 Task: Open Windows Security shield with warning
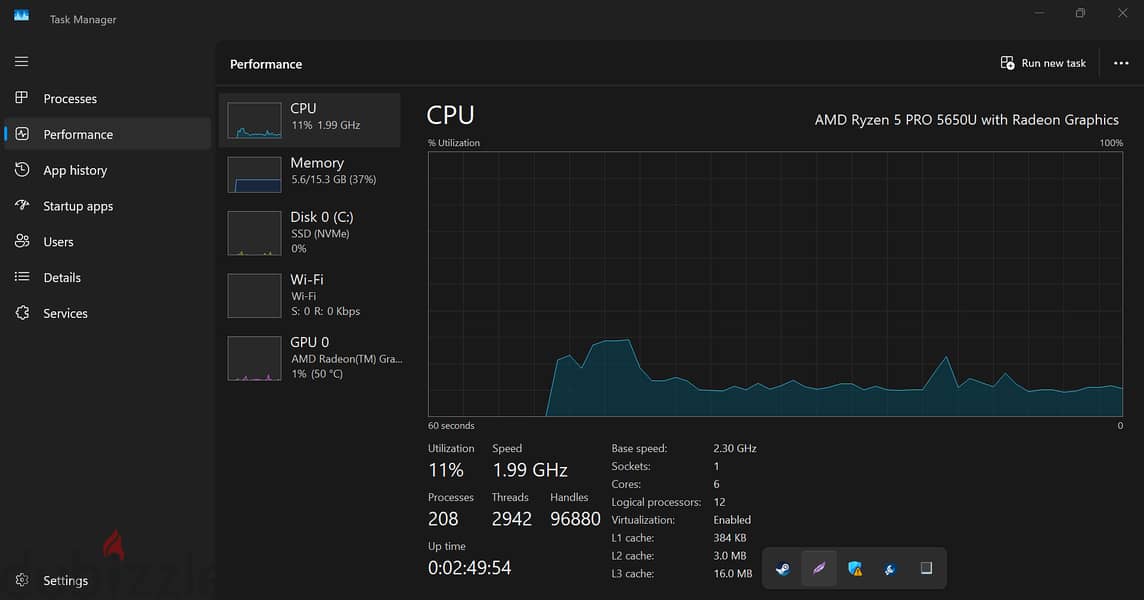pos(854,568)
